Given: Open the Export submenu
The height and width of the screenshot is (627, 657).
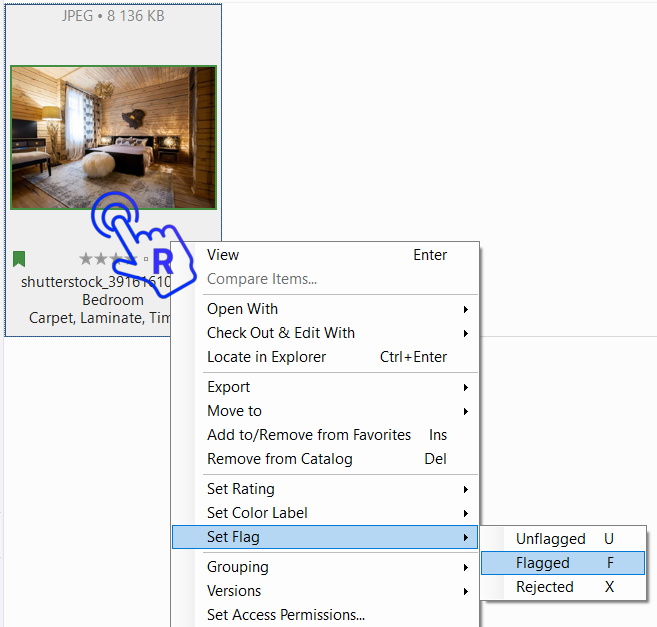Looking at the screenshot, I should pos(229,387).
